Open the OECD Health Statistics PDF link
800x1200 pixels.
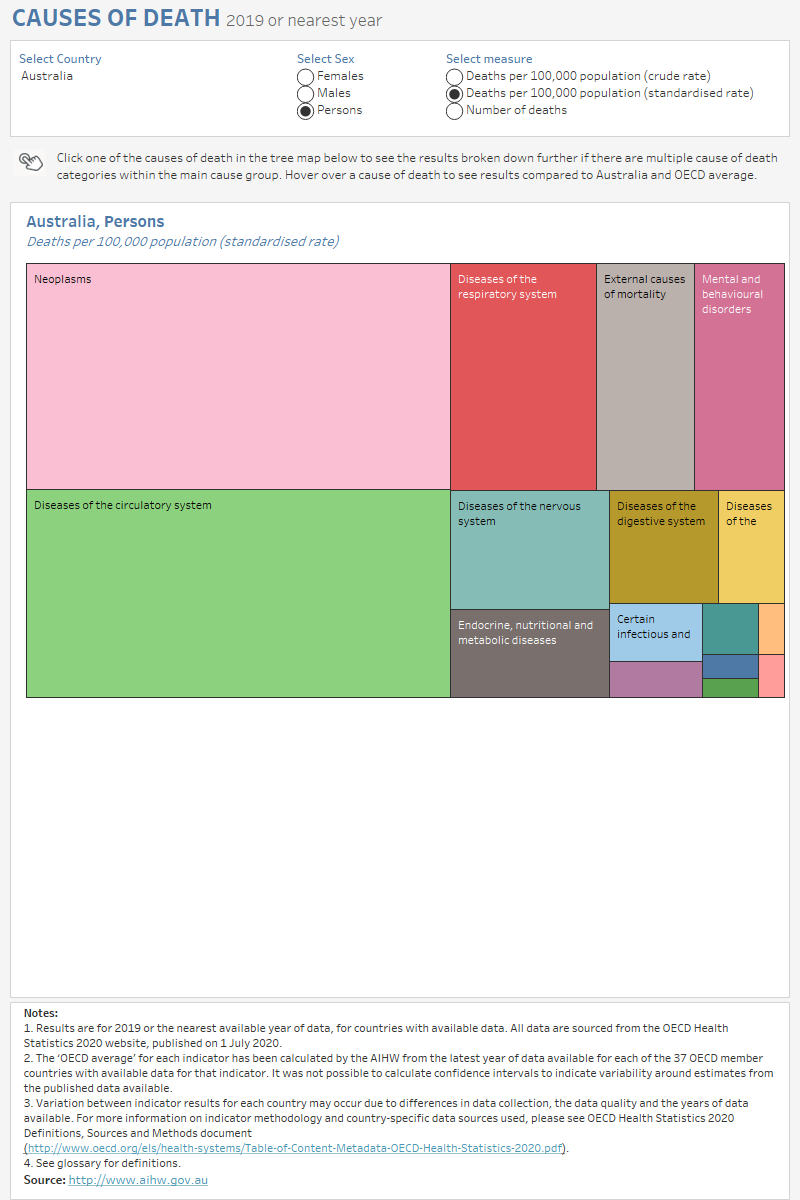point(295,1148)
